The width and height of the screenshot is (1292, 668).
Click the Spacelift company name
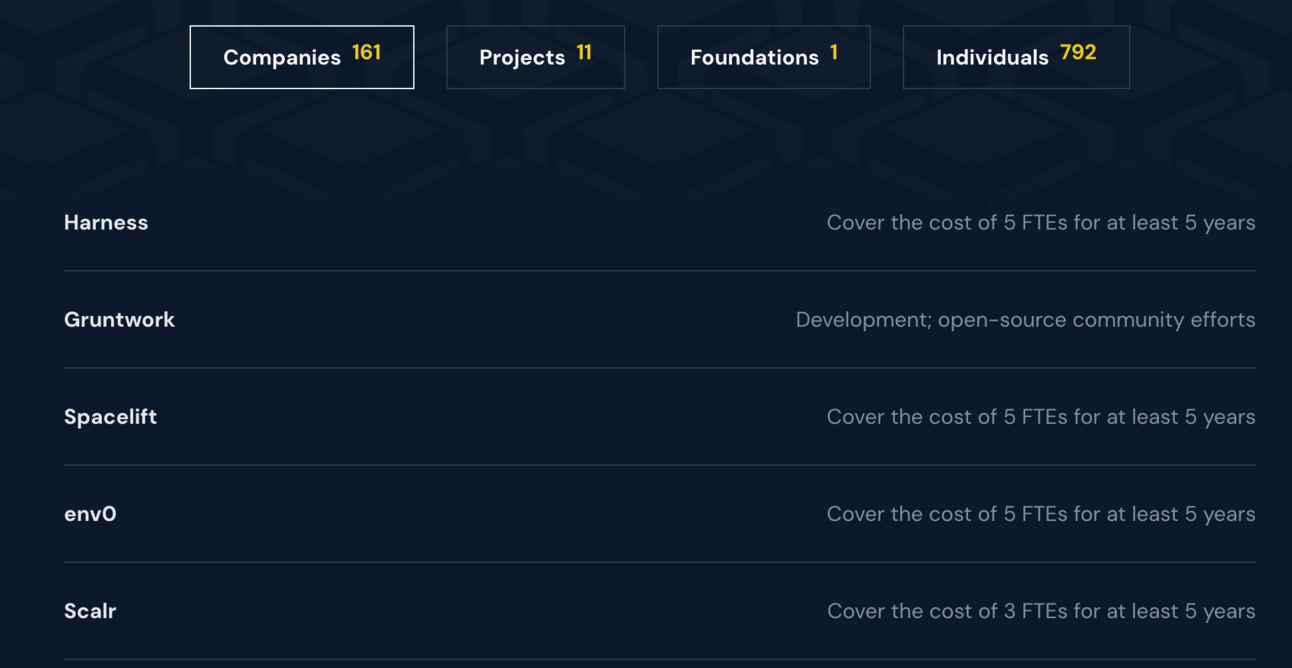click(x=110, y=416)
